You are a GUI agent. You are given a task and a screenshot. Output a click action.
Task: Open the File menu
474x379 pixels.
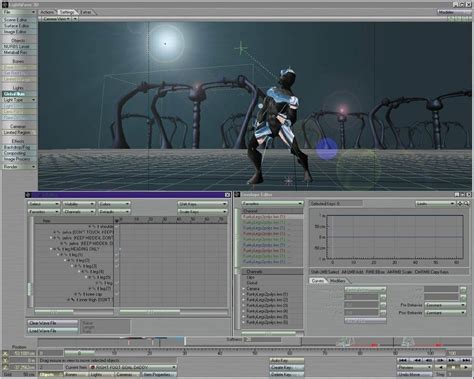point(19,12)
